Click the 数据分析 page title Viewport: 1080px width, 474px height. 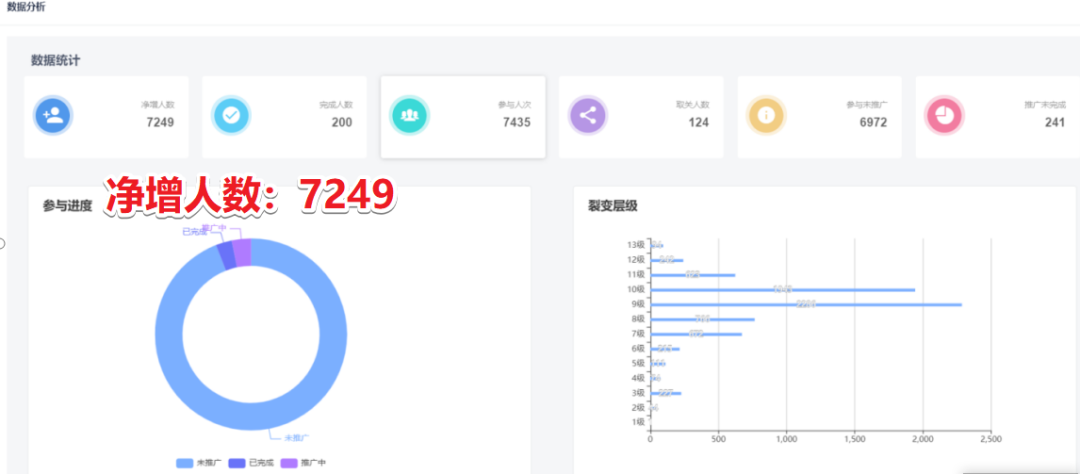(26, 7)
